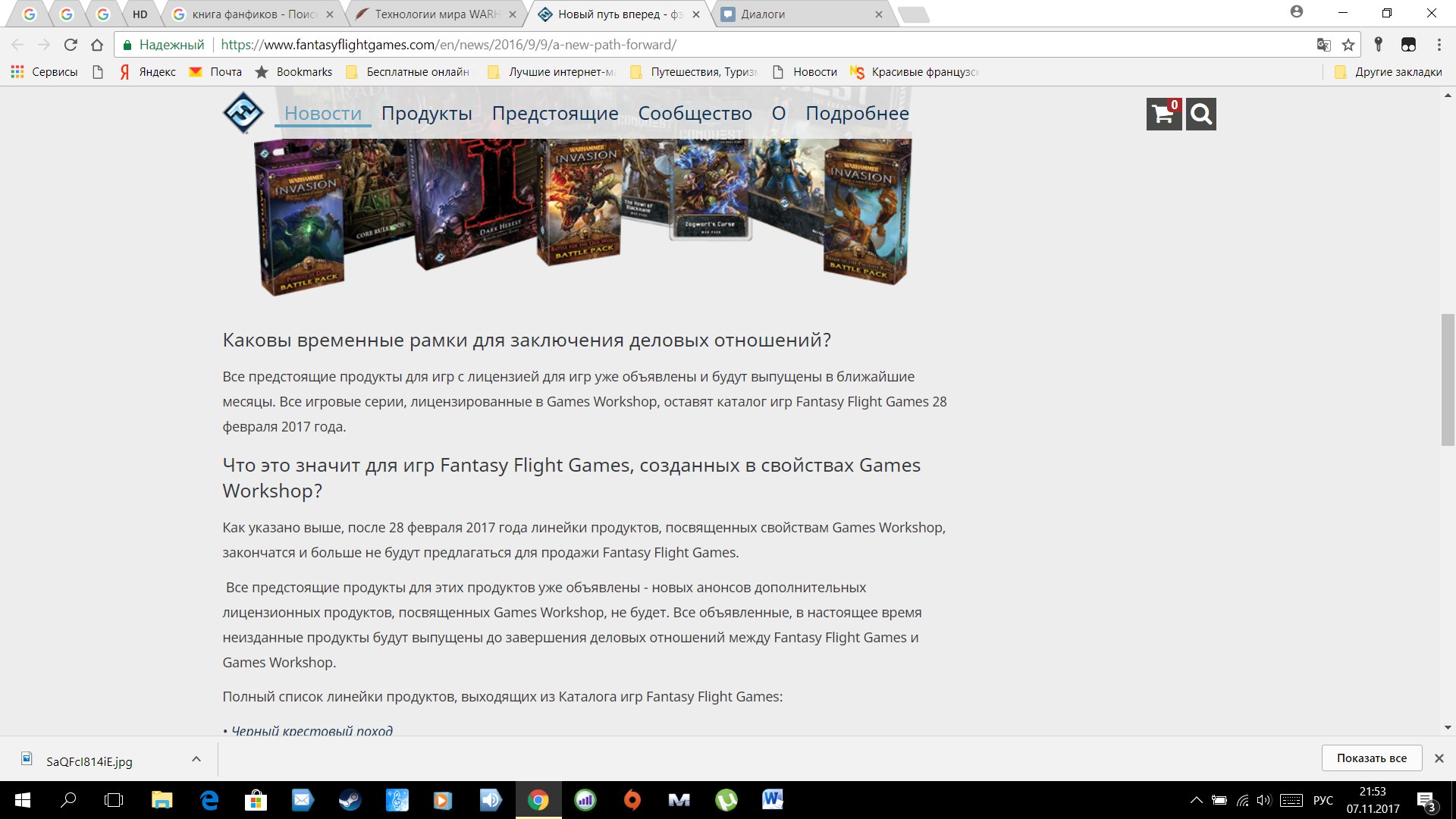Open the Другие закладки bookmarks folder

point(1388,72)
